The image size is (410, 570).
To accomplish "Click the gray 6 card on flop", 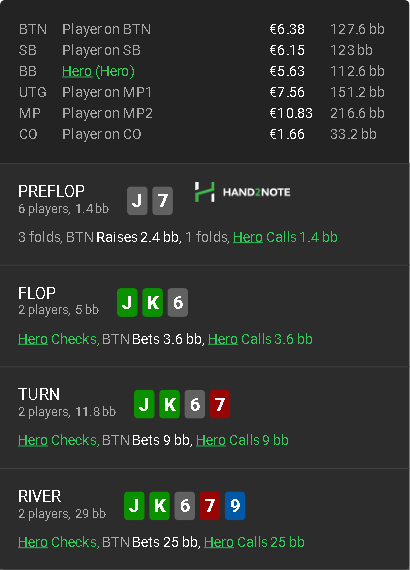I will [178, 302].
